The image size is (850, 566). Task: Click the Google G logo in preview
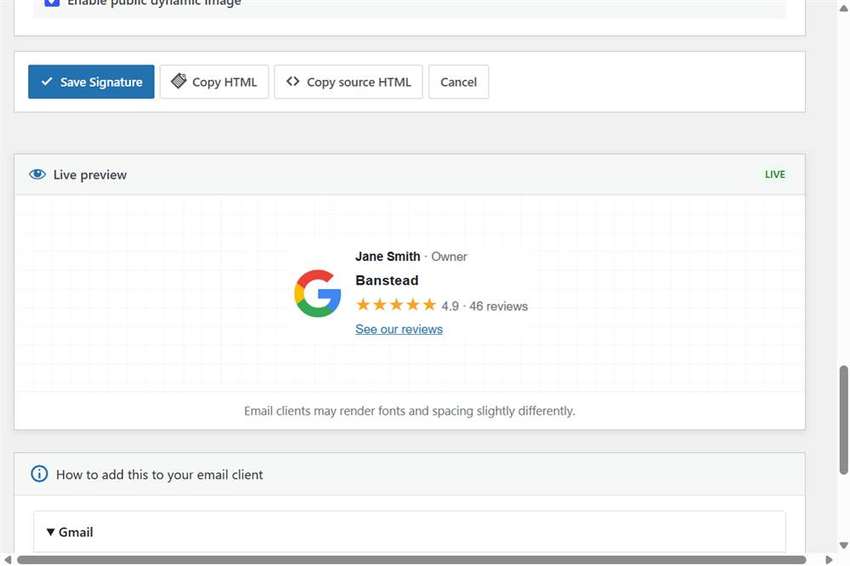point(318,293)
